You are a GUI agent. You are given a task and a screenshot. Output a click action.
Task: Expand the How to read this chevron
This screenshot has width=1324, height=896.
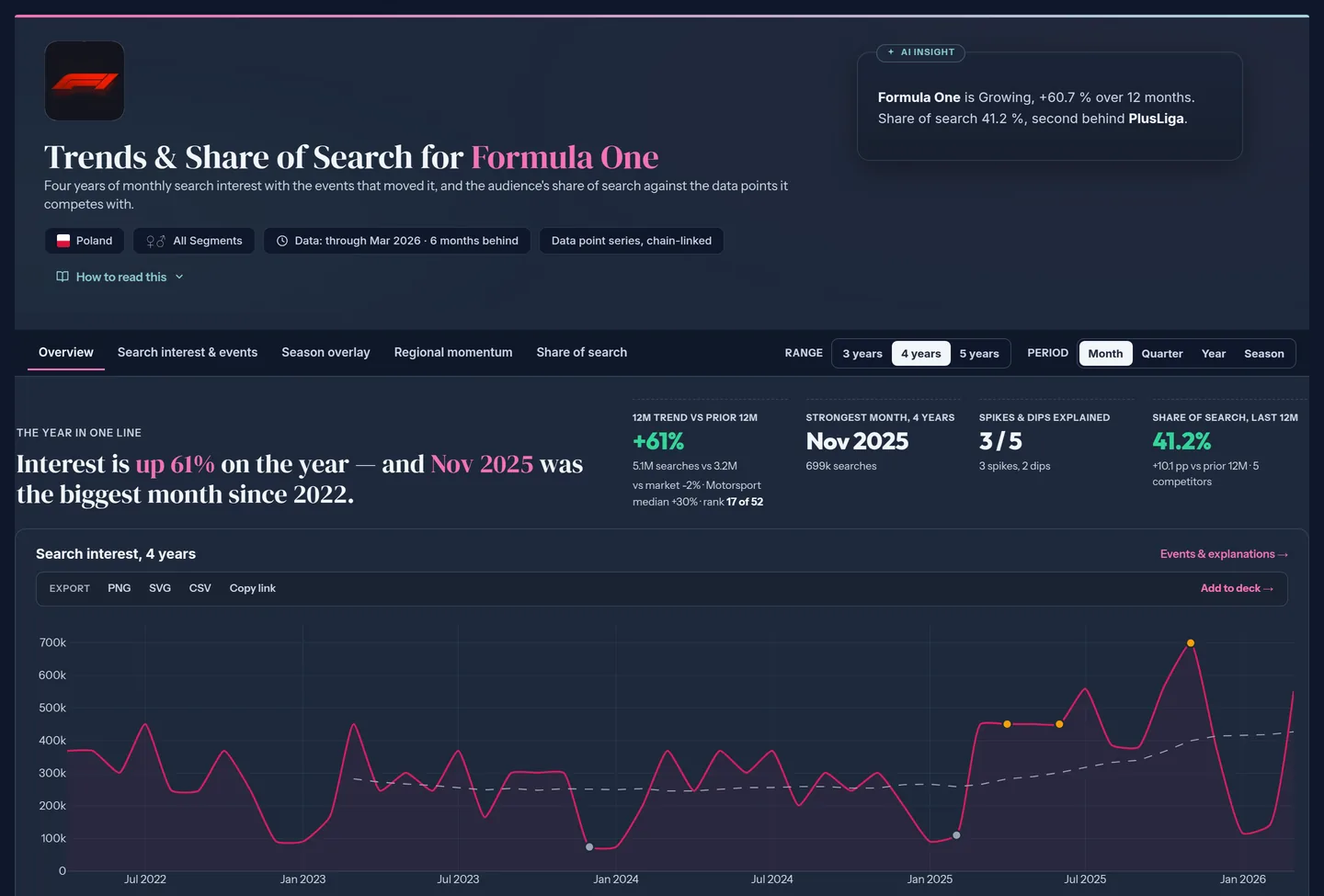click(179, 277)
